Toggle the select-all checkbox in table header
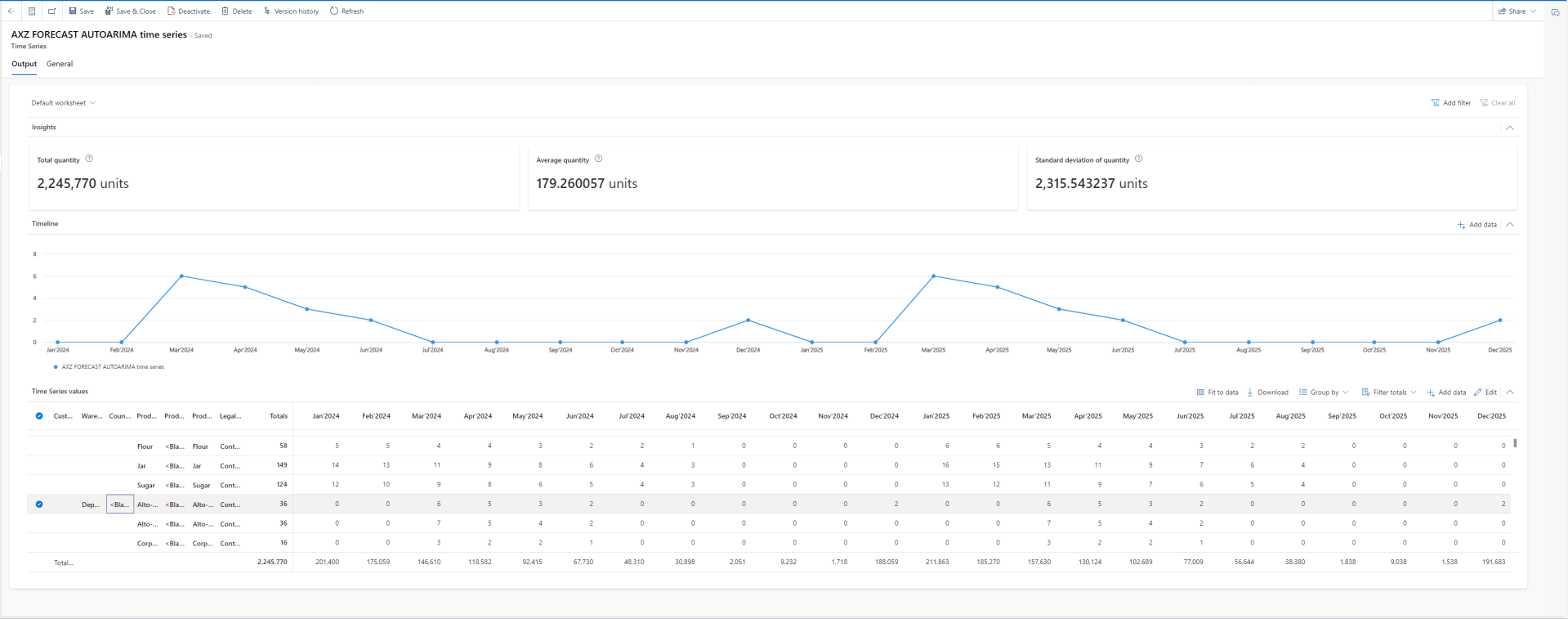Image resolution: width=1568 pixels, height=619 pixels. click(x=39, y=416)
